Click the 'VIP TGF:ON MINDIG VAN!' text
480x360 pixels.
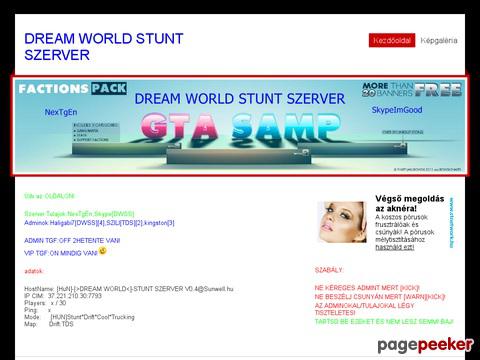pos(61,253)
